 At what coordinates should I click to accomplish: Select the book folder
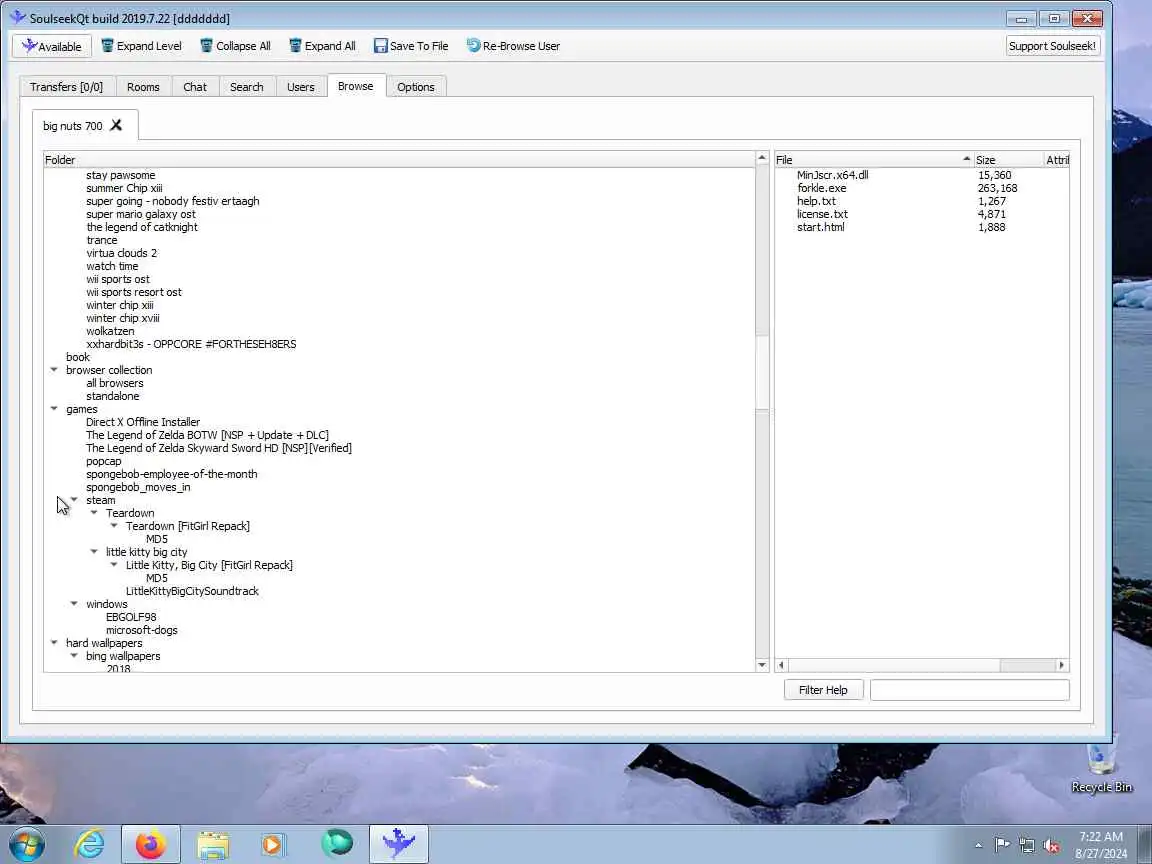pyautogui.click(x=78, y=357)
